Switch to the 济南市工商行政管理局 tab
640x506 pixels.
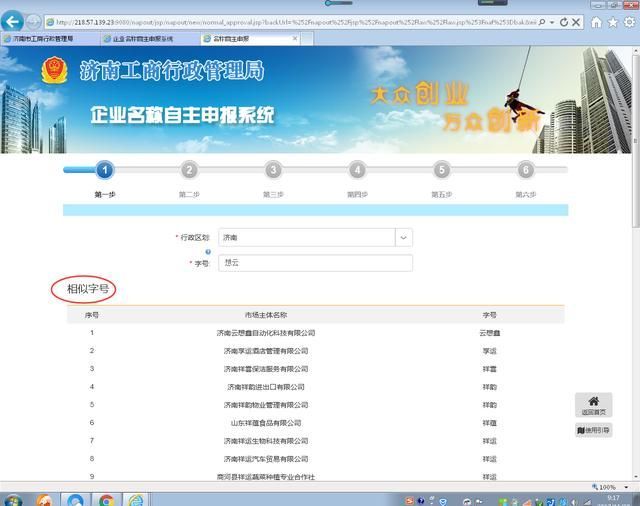click(x=50, y=39)
